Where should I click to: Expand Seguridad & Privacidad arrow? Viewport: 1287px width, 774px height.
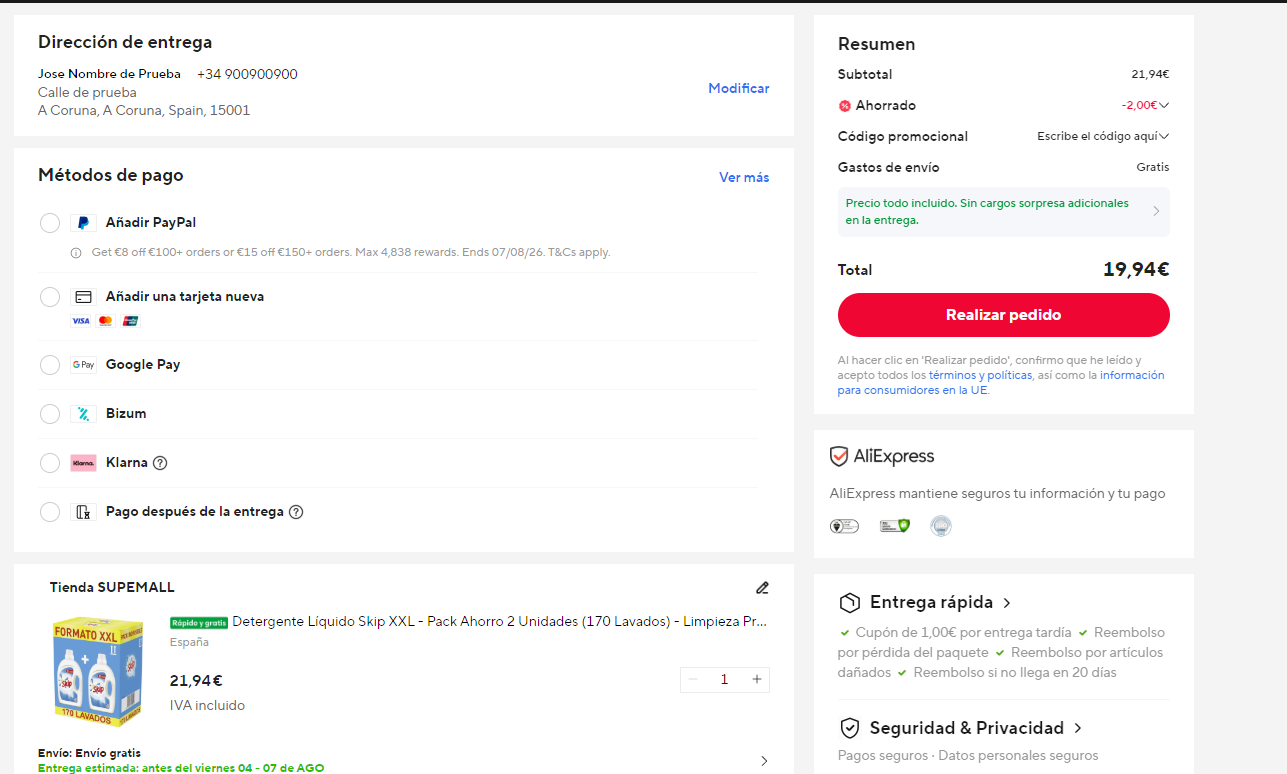pyautogui.click(x=1078, y=728)
